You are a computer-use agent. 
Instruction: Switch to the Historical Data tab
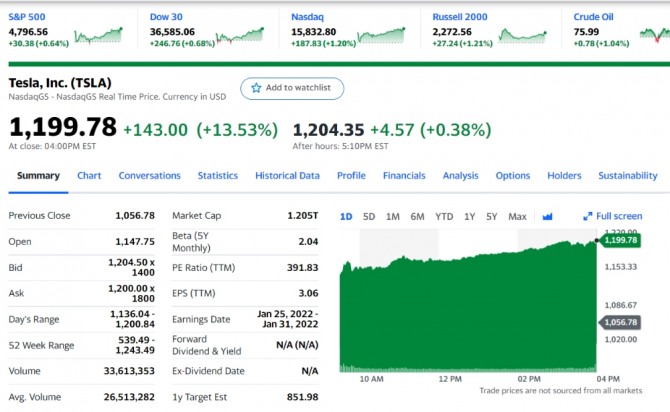coord(287,176)
